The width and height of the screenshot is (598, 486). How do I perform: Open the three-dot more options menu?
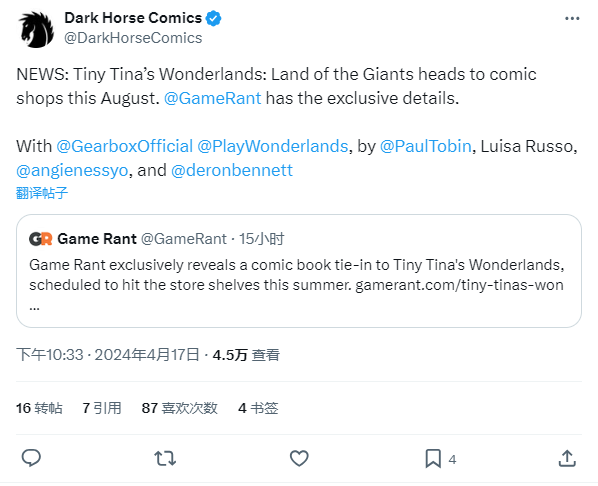[572, 18]
